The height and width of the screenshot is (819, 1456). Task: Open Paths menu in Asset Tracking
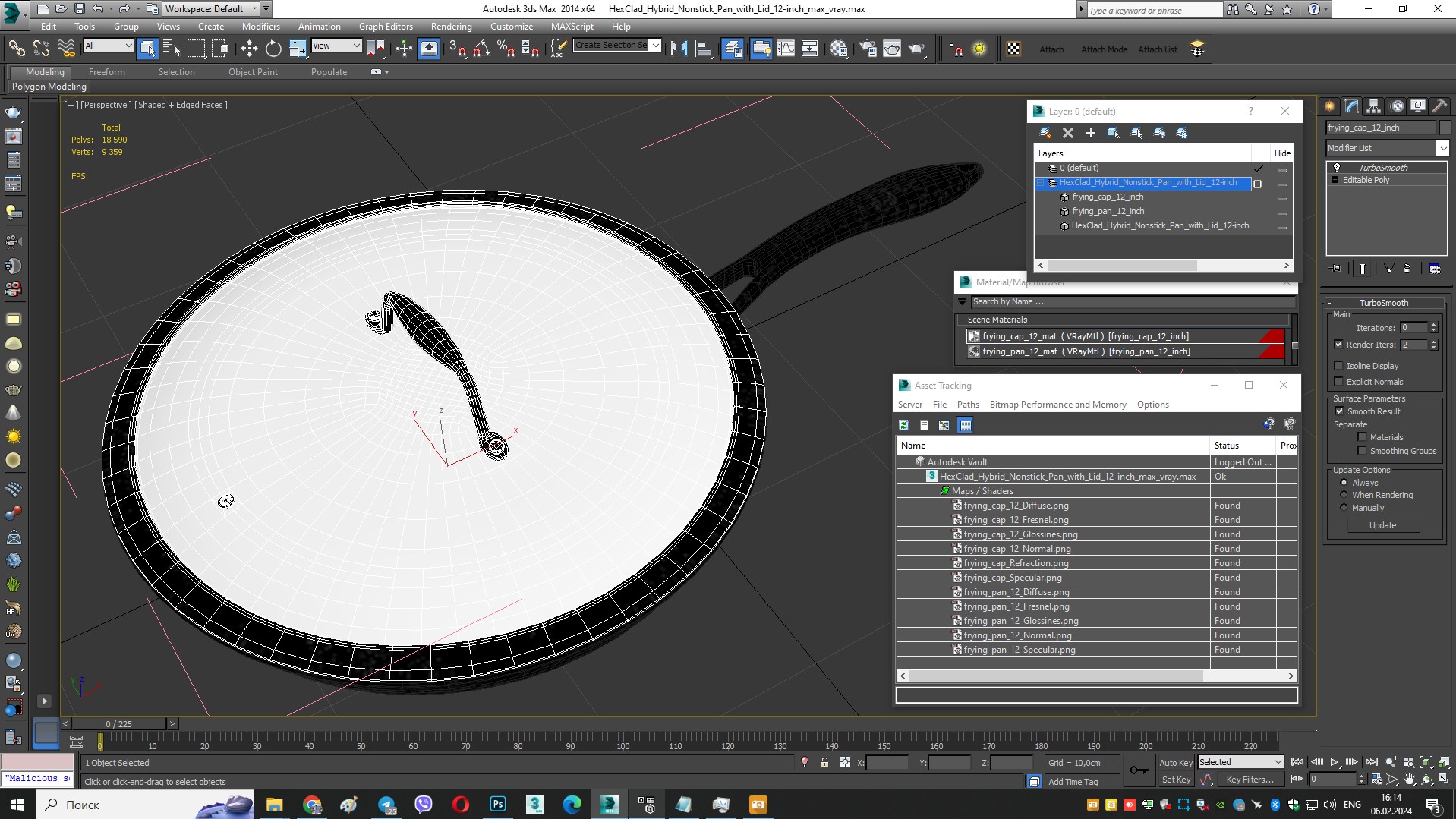pos(968,405)
